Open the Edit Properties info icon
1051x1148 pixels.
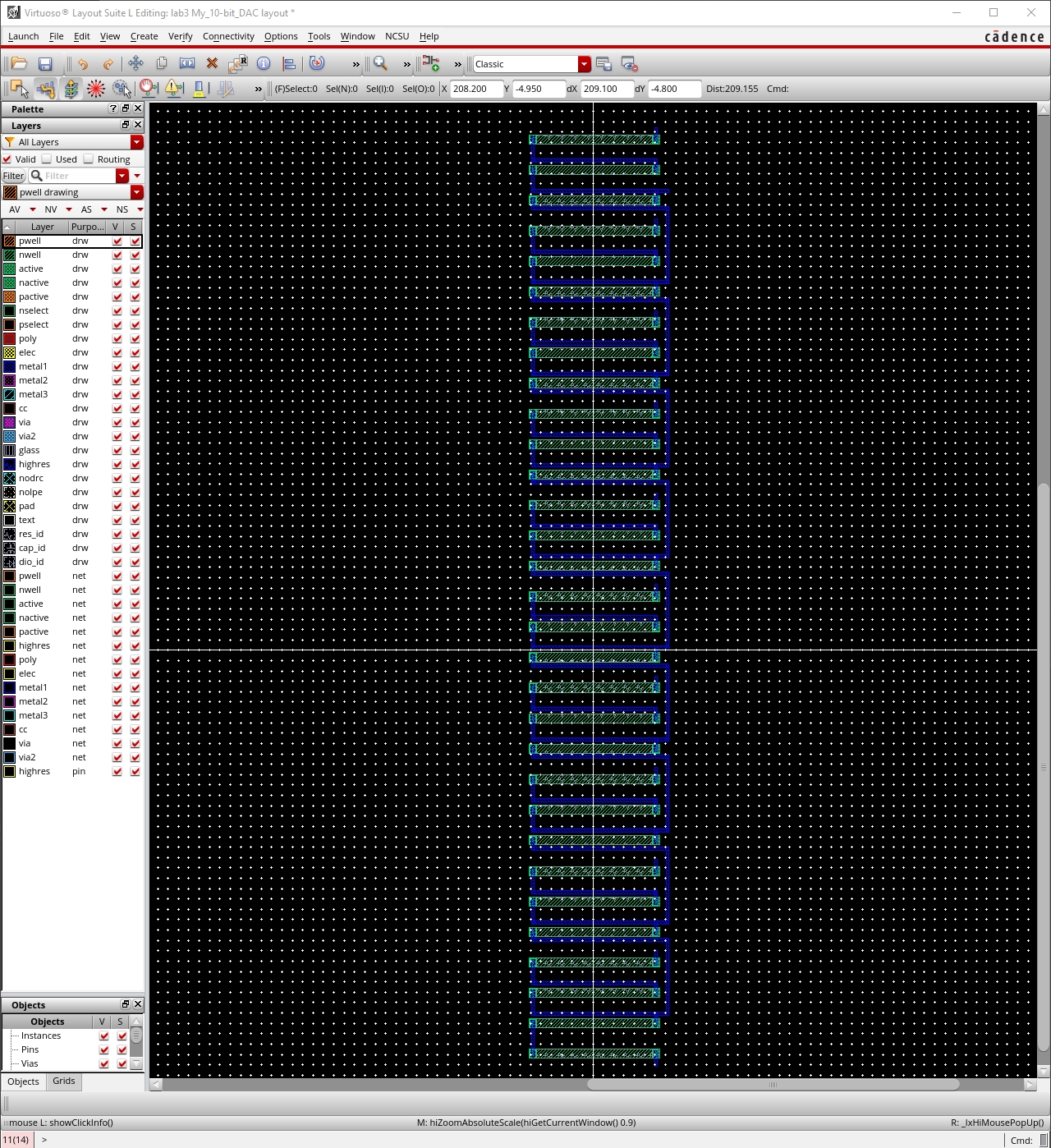[x=264, y=64]
